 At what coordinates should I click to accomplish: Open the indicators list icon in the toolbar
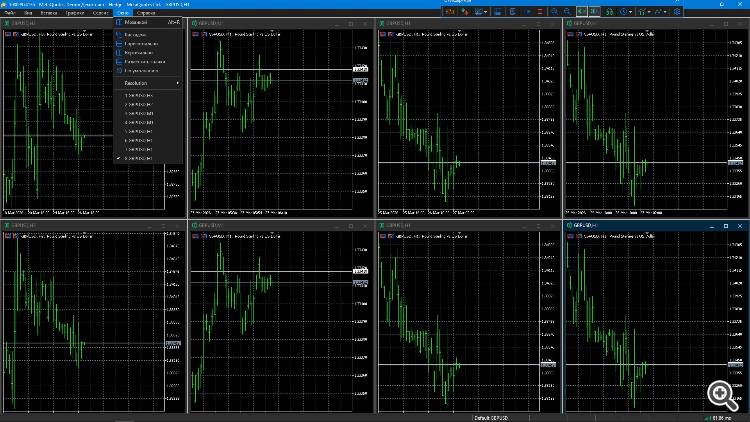610,12
